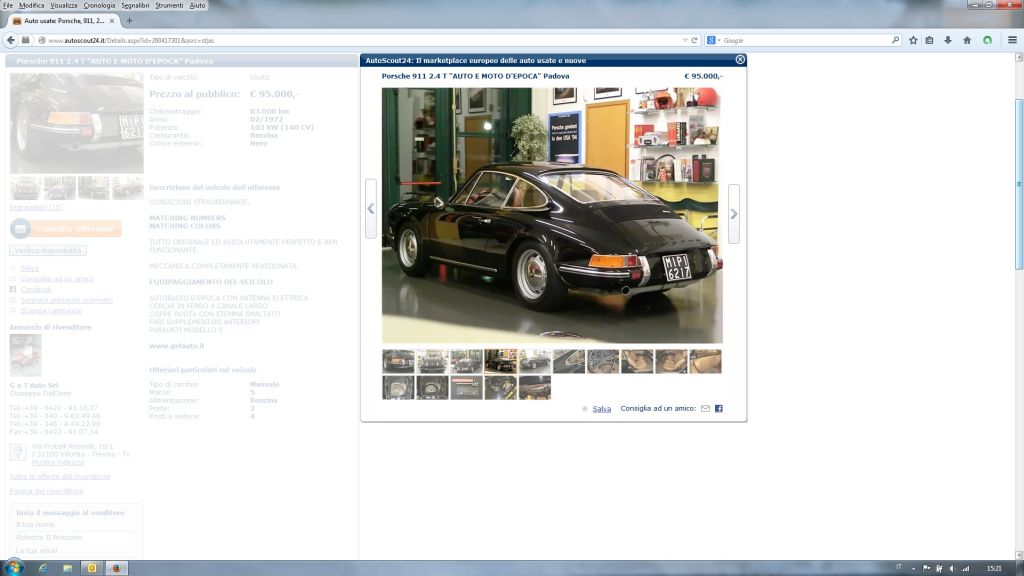Reload the current page
1024x576 pixels.
click(695, 40)
